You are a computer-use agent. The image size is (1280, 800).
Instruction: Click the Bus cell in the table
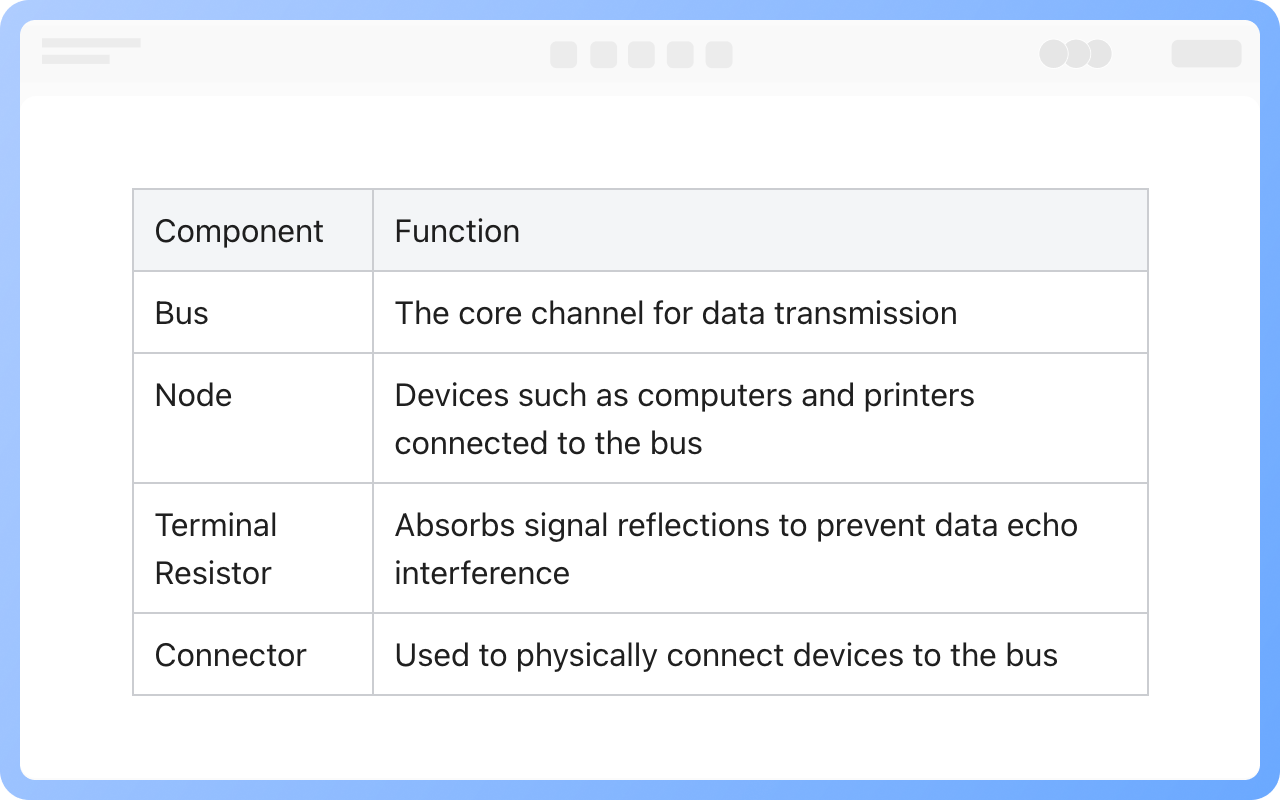pyautogui.click(x=182, y=313)
